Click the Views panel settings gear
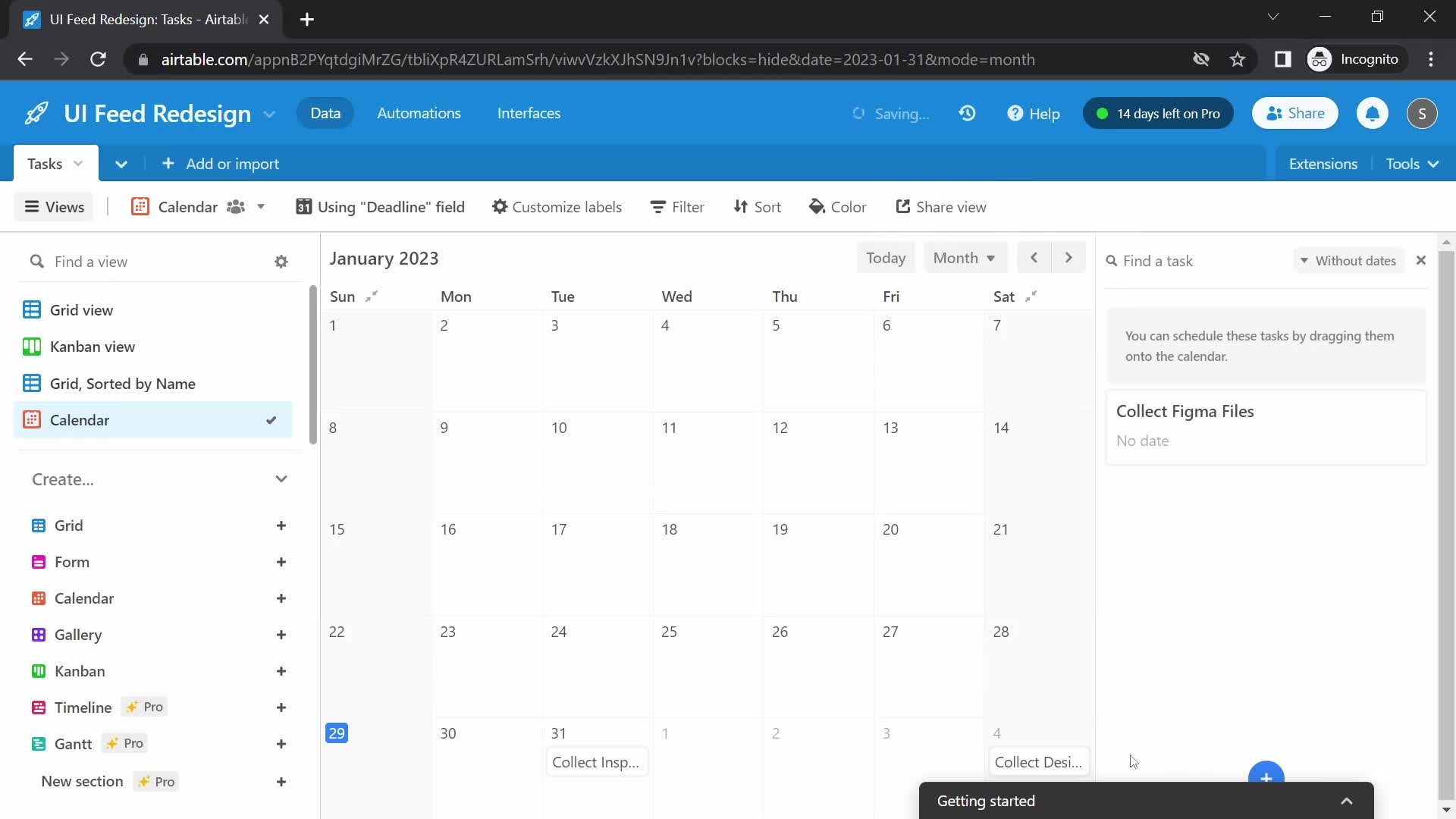This screenshot has width=1456, height=819. (281, 261)
